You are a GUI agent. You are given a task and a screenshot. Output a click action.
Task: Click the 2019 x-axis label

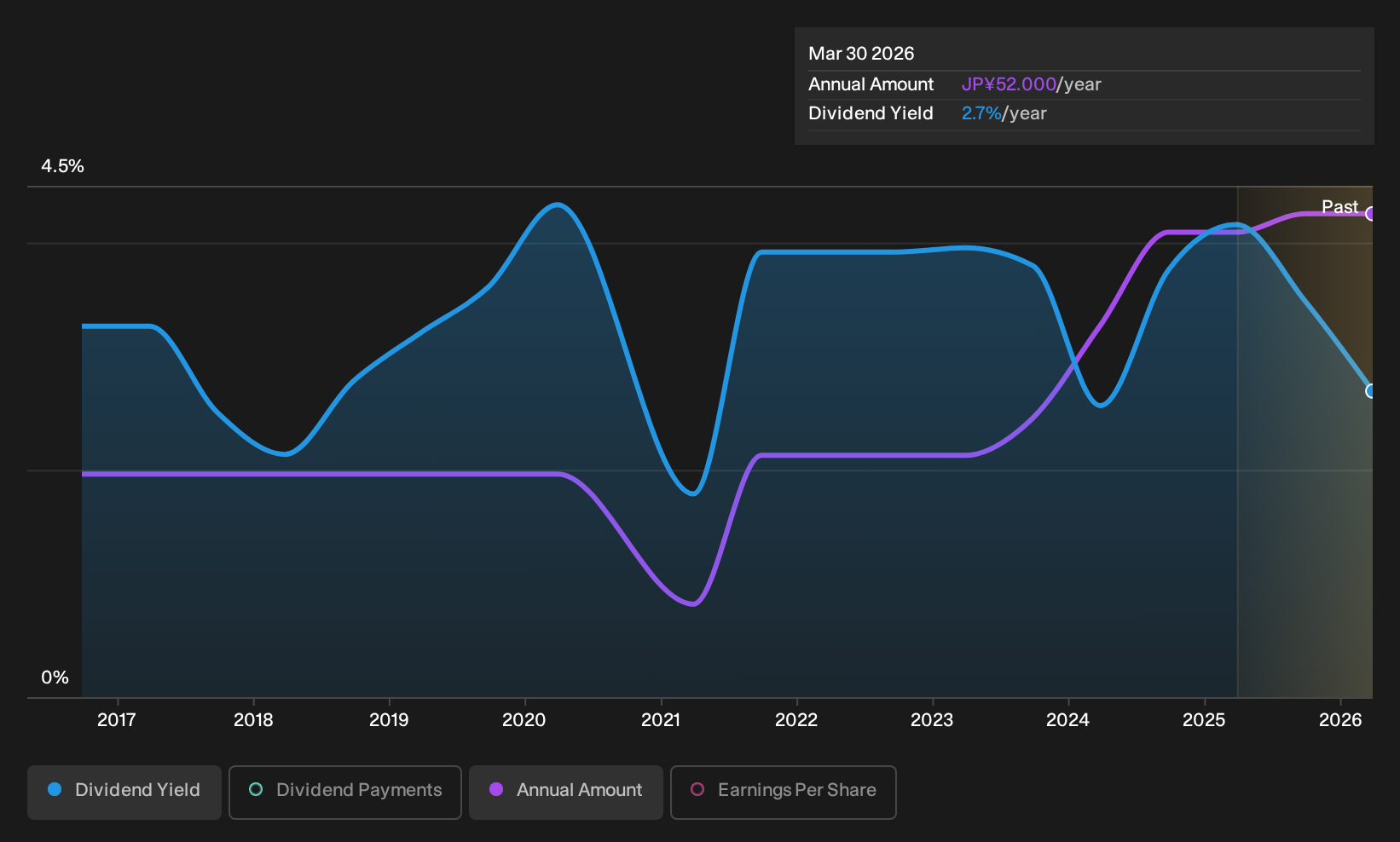[x=389, y=720]
